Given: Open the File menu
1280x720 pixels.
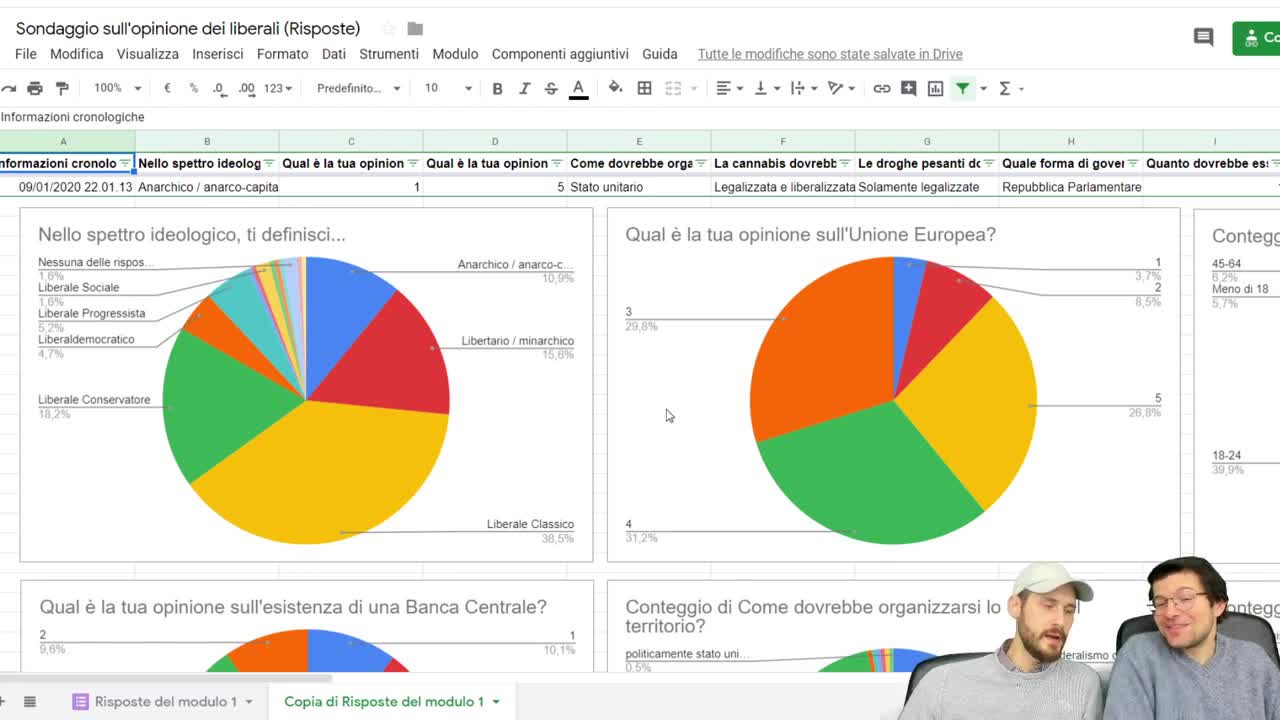Looking at the screenshot, I should [26, 54].
